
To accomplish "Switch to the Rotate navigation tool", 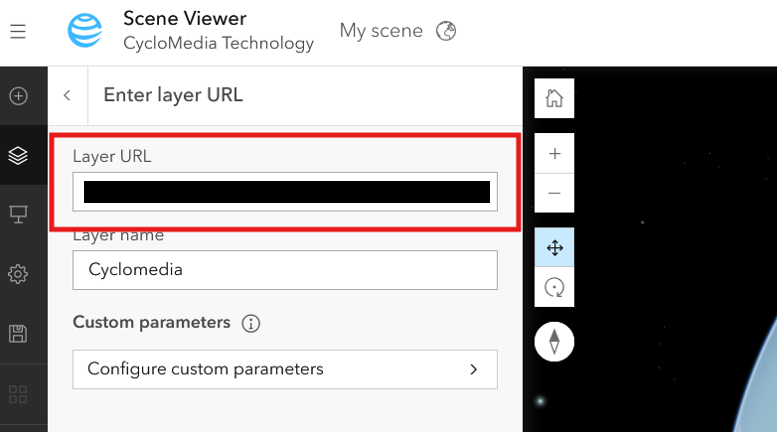I will 554,288.
